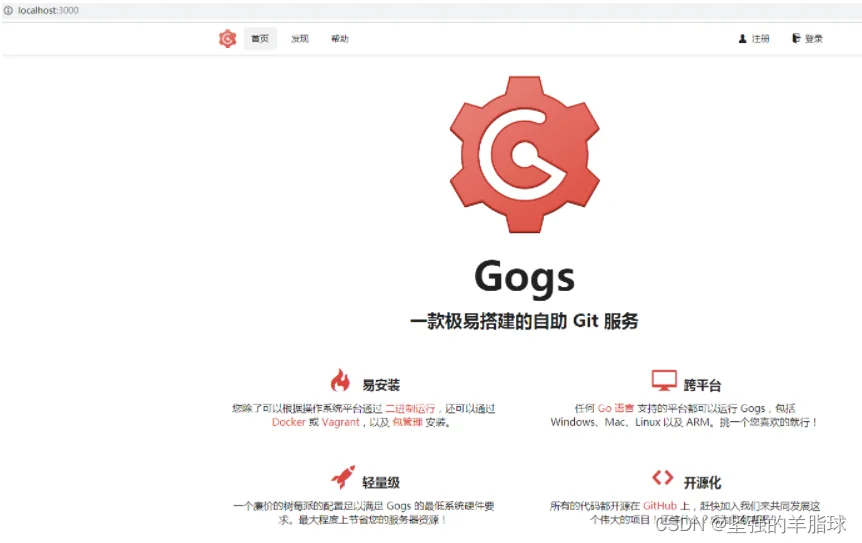This screenshot has height=543, width=862.
Task: Open the Go 语言 link
Action: [x=616, y=408]
